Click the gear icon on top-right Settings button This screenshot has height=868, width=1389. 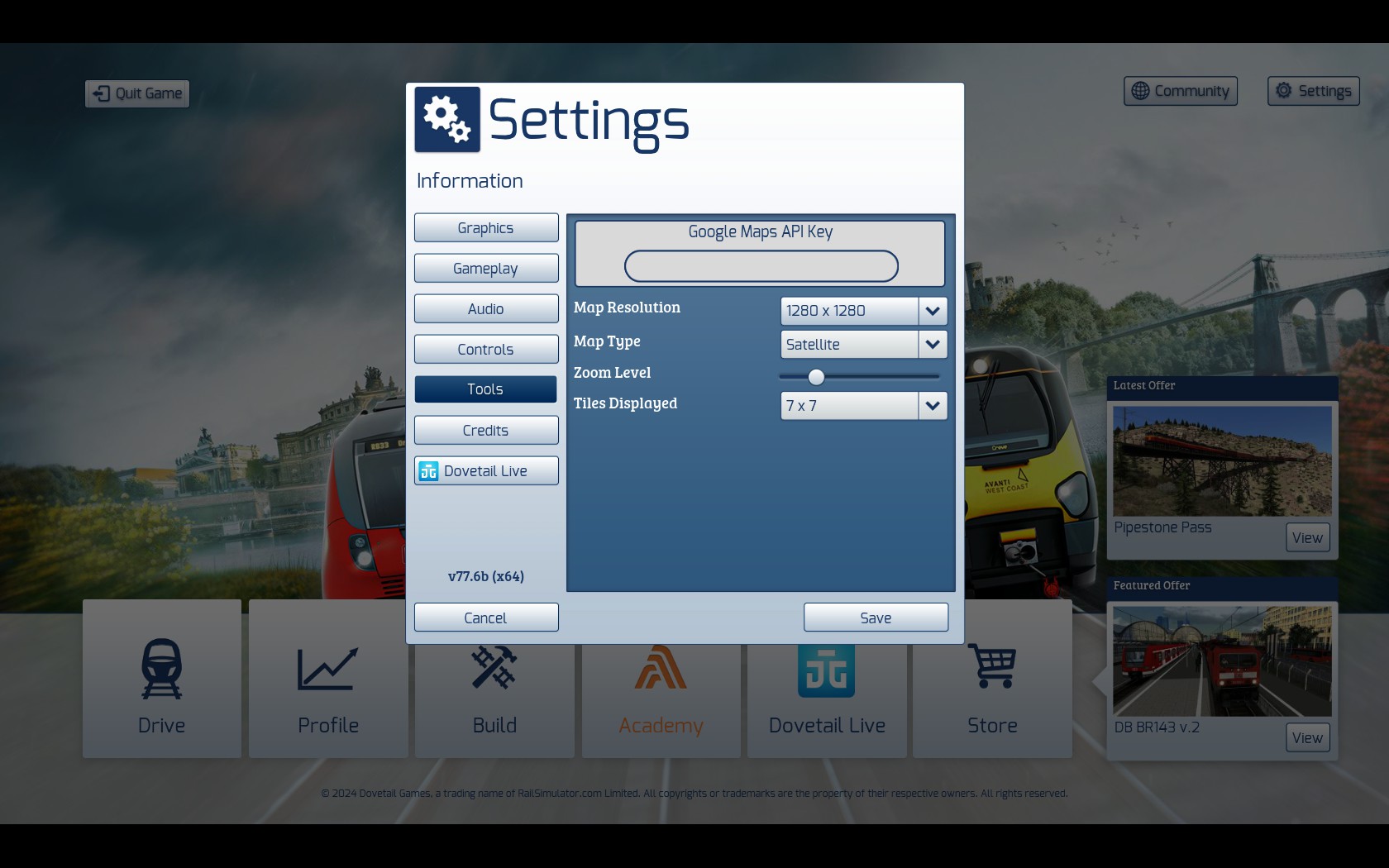[x=1283, y=90]
